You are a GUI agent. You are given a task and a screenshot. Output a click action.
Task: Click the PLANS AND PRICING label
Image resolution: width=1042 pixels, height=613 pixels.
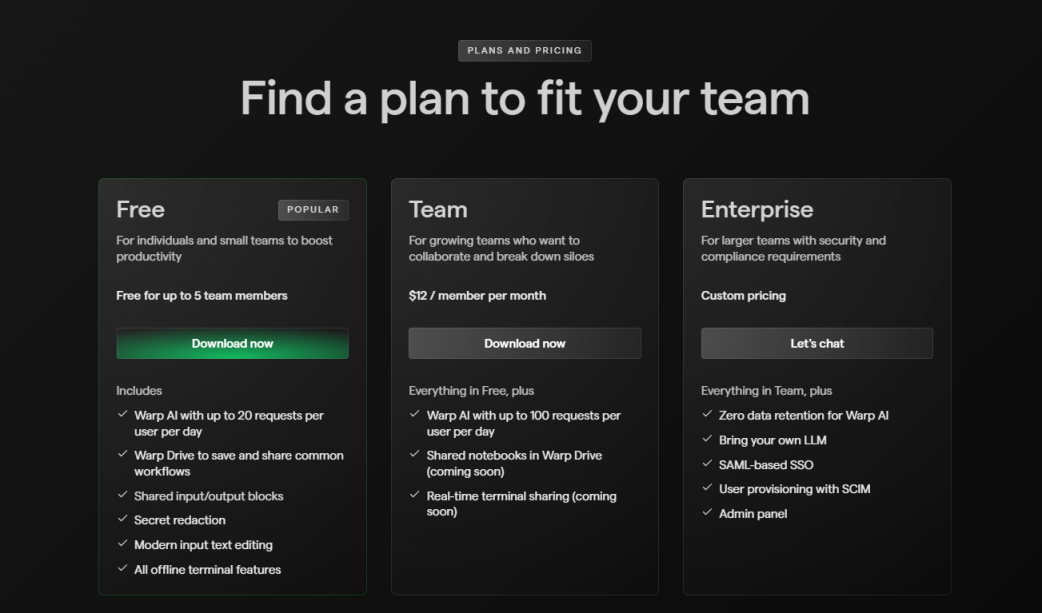pos(525,50)
